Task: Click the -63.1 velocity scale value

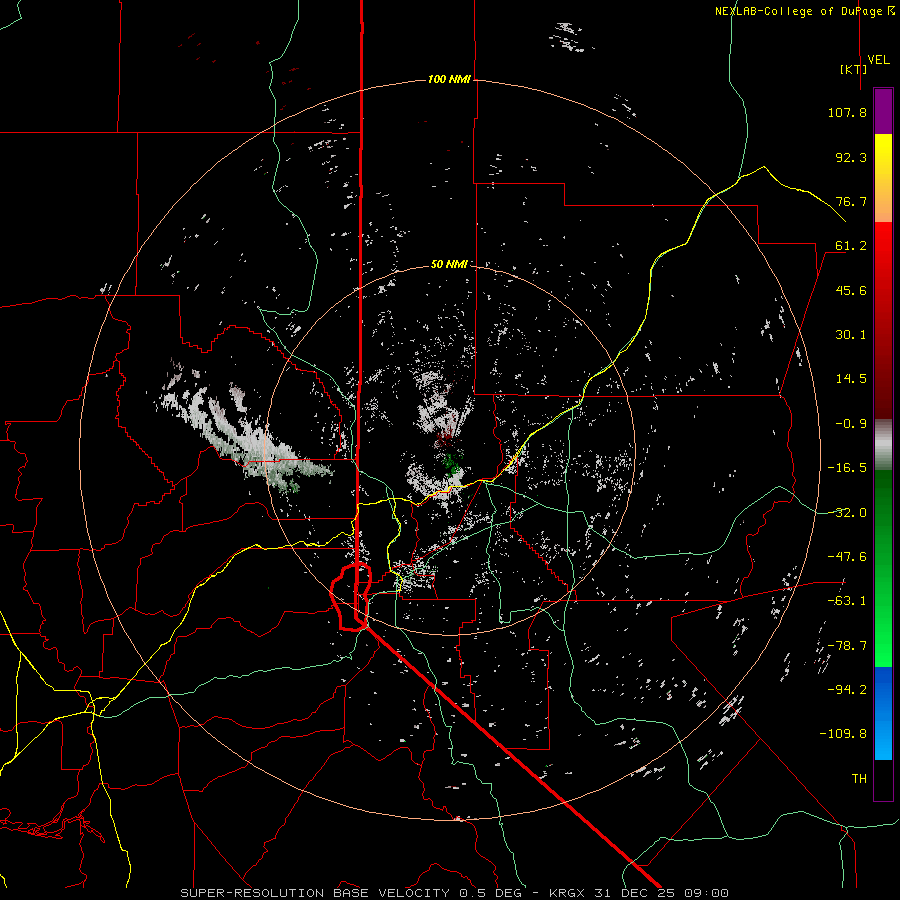Action: (x=847, y=601)
